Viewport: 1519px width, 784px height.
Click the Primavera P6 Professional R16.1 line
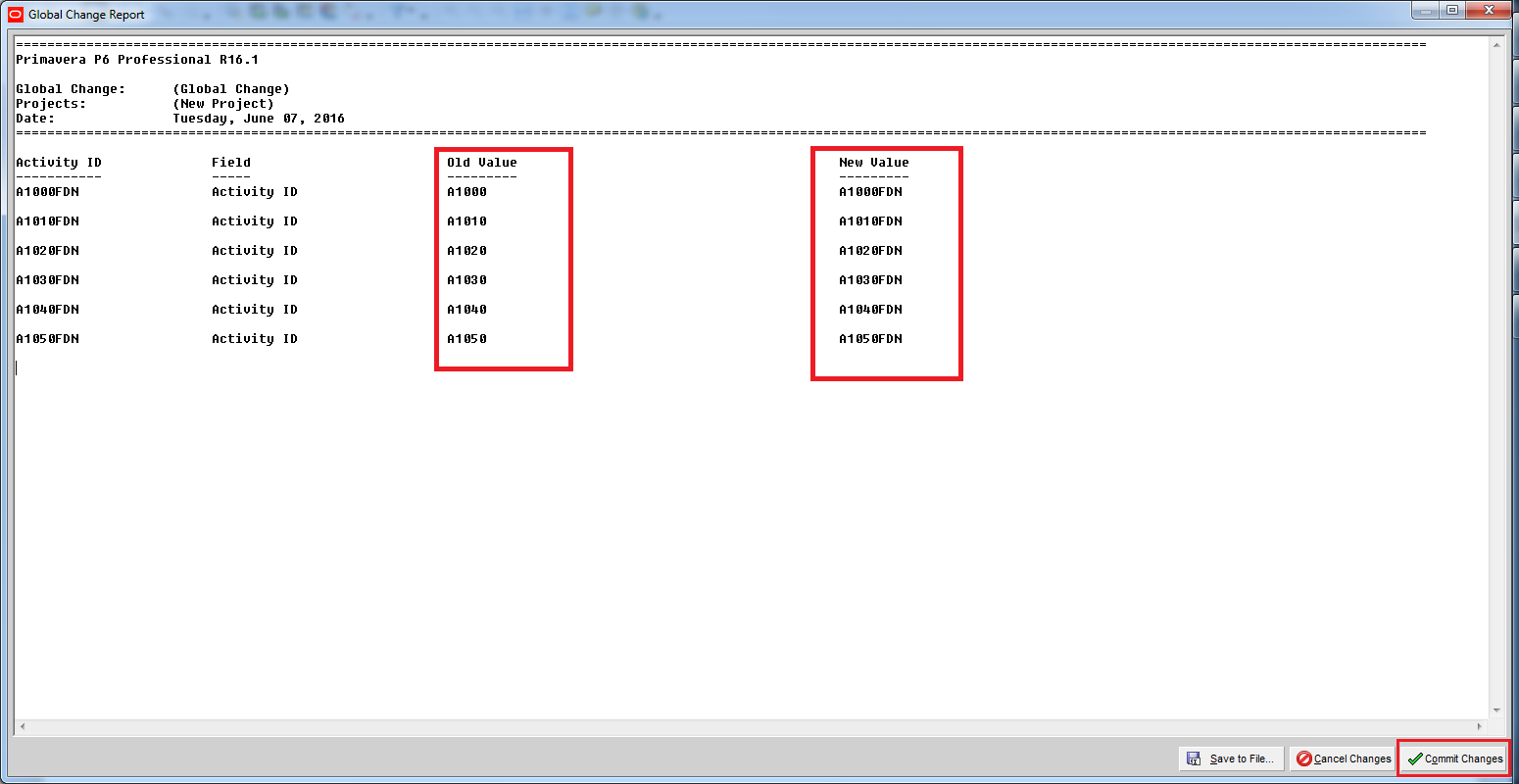pyautogui.click(x=137, y=60)
